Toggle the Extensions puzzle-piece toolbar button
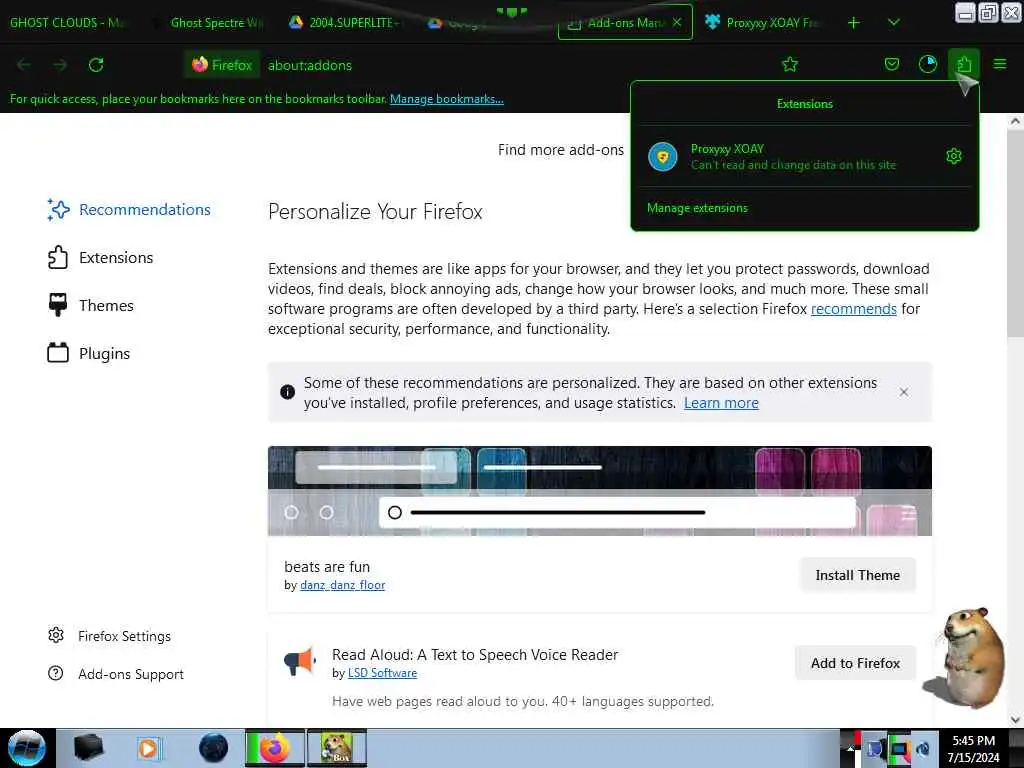The image size is (1024, 768). point(964,64)
